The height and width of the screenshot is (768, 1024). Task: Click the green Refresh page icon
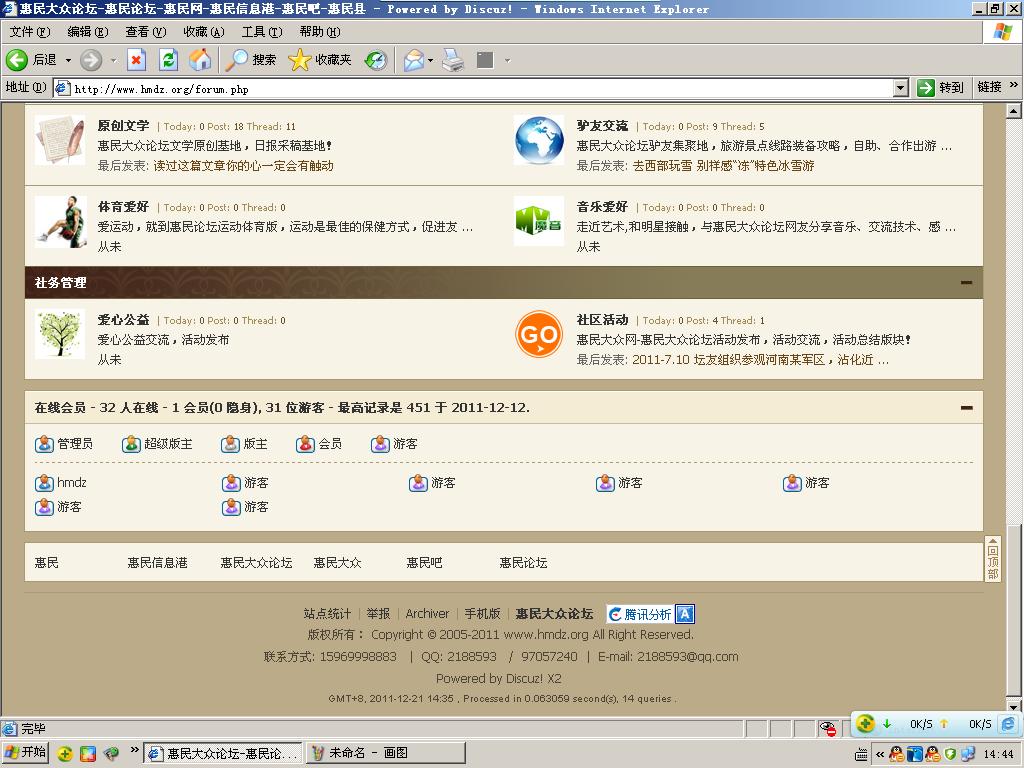168,60
